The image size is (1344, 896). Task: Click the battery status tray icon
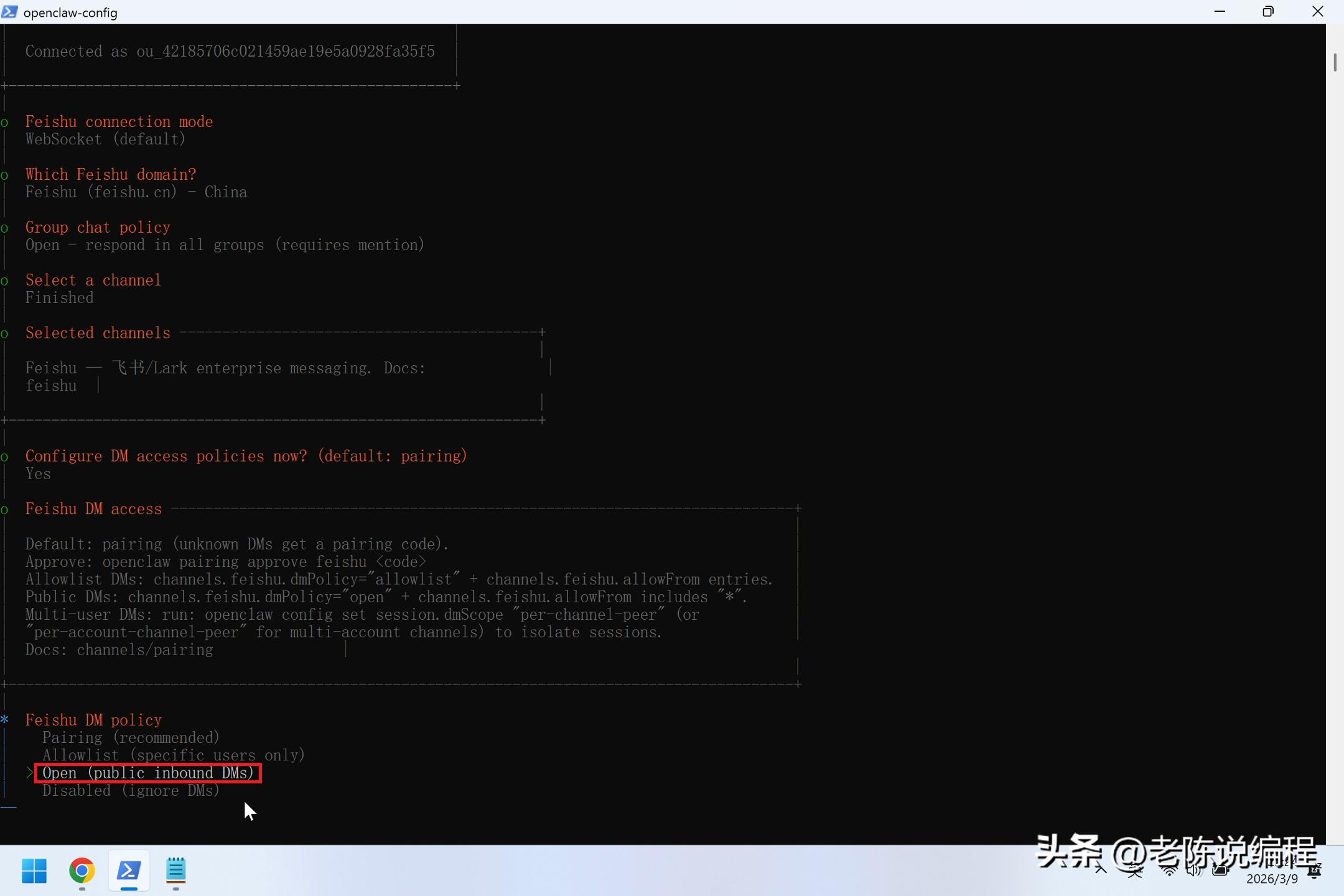(x=1220, y=870)
